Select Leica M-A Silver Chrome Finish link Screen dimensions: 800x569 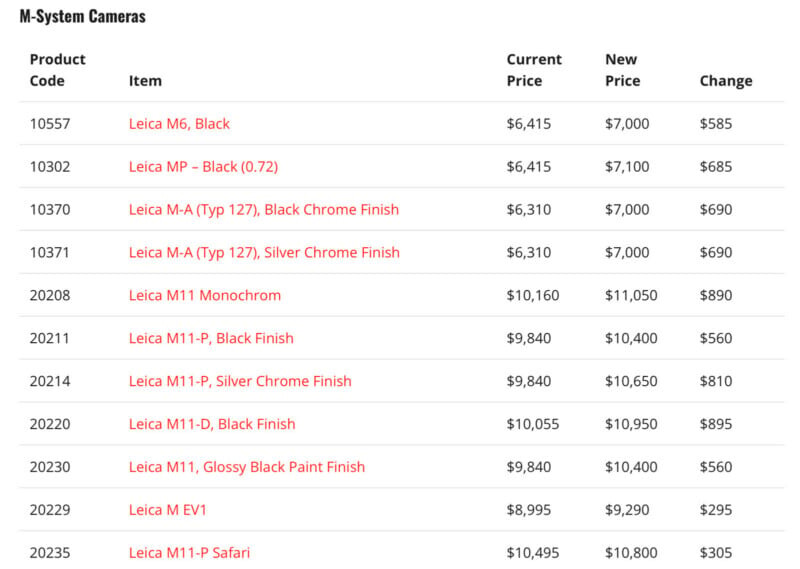click(x=264, y=253)
